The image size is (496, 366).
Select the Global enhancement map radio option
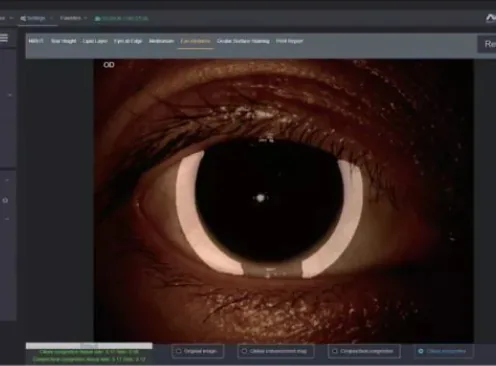(x=276, y=351)
